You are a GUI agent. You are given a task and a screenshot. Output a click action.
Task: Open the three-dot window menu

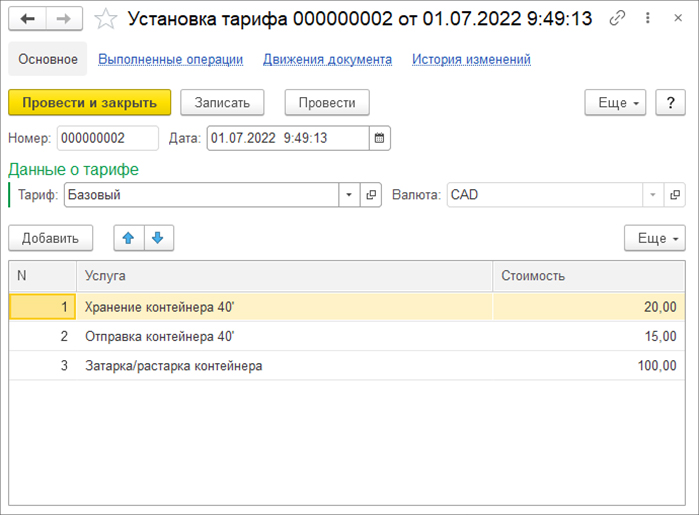click(647, 19)
